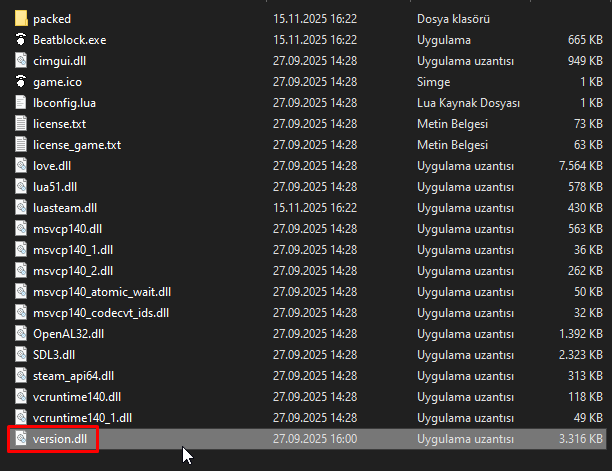Click the 7.564 KB size of love.dll
Screen dimensions: 612x471
coord(581,166)
